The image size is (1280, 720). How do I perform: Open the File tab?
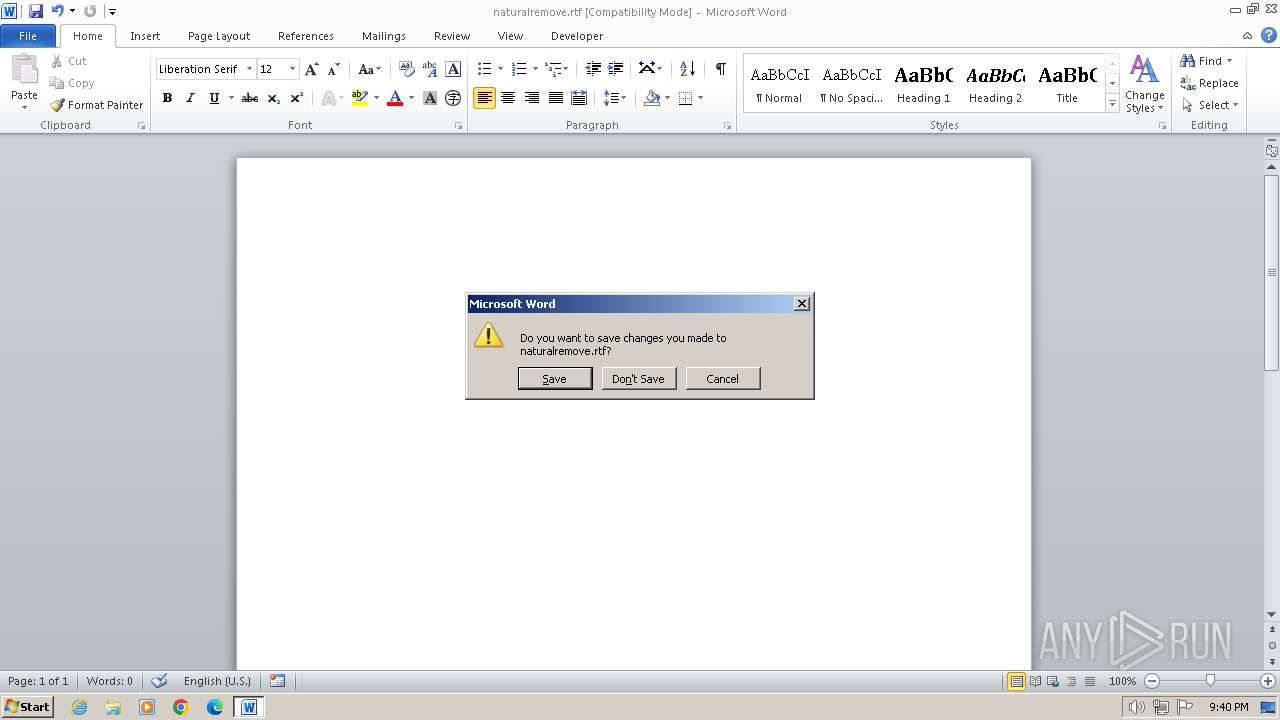(28, 36)
